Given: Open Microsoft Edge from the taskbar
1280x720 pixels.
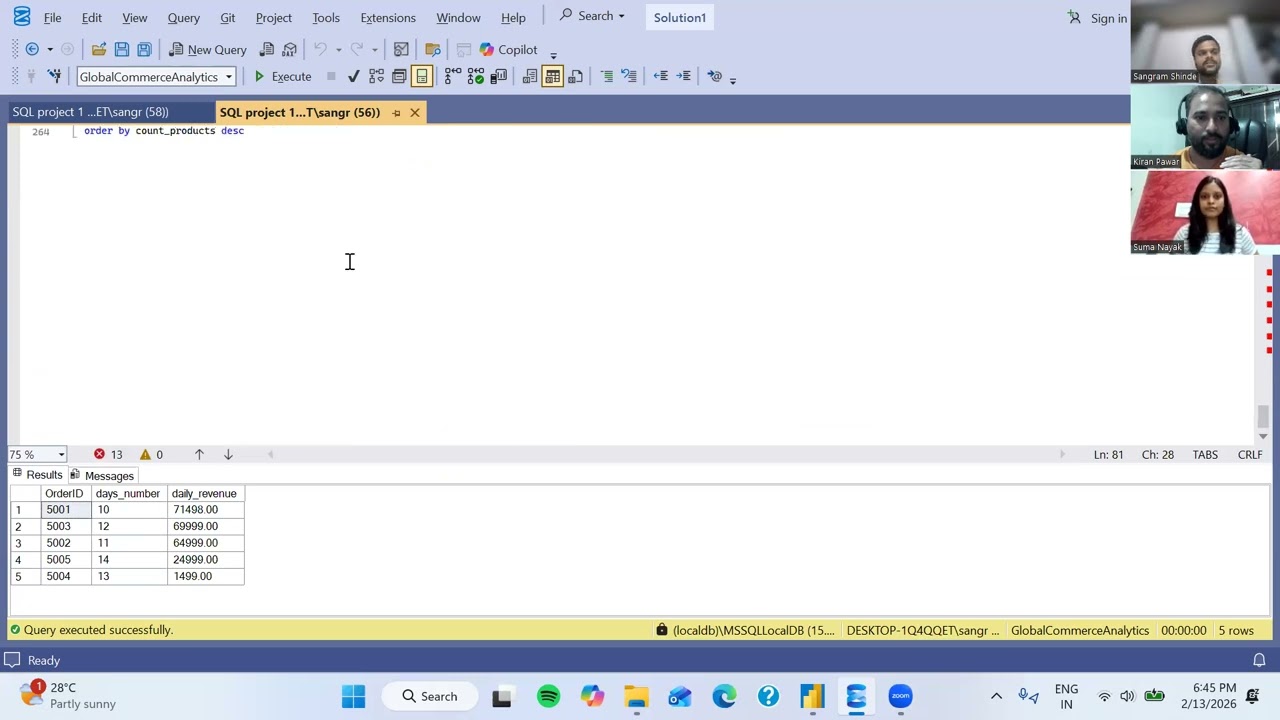Looking at the screenshot, I should pos(724,696).
